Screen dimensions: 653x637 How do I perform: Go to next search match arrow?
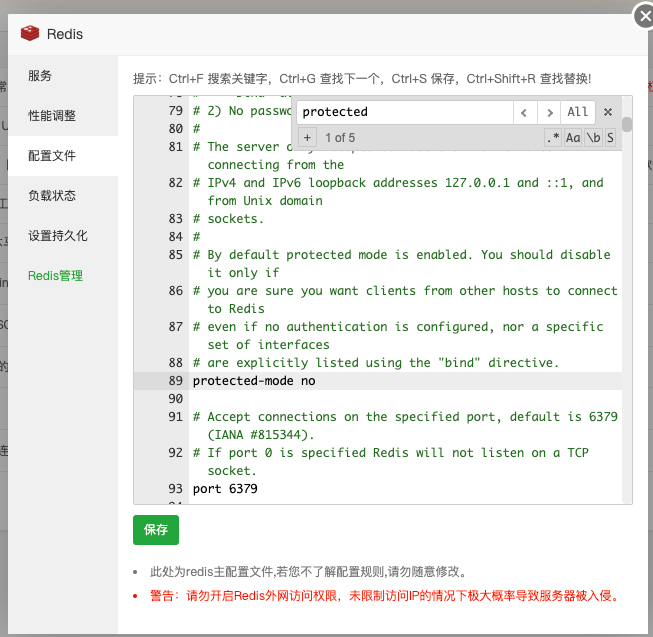coord(549,112)
